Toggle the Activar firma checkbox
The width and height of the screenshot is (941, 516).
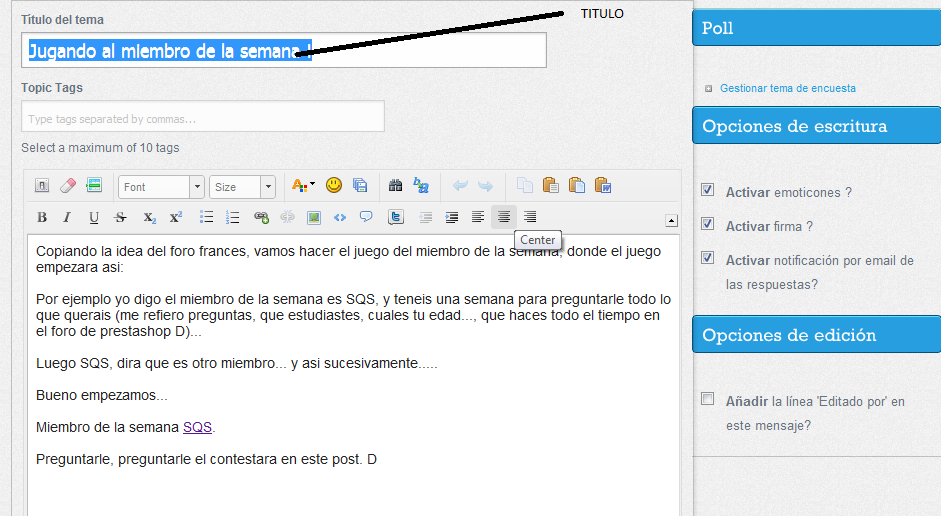point(708,224)
